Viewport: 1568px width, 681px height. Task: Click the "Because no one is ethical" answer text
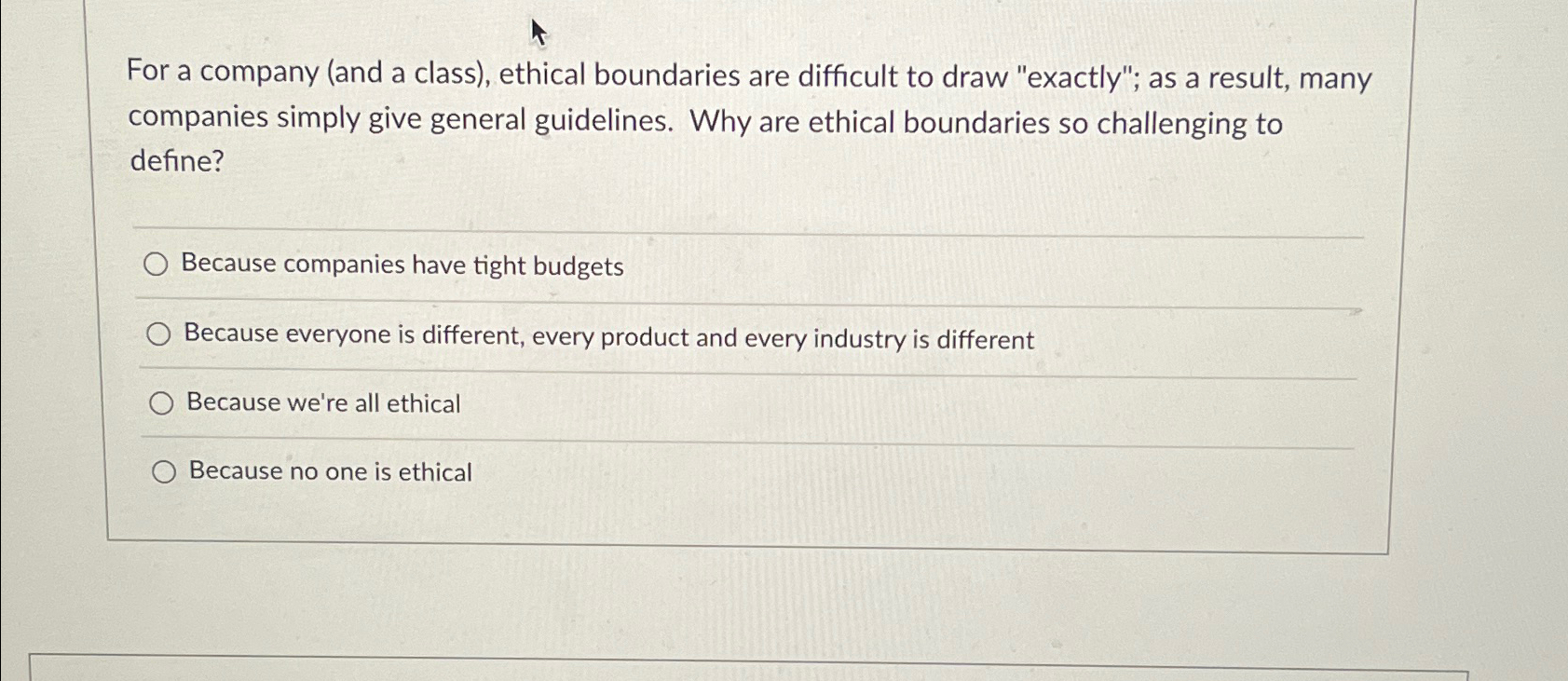pos(329,472)
